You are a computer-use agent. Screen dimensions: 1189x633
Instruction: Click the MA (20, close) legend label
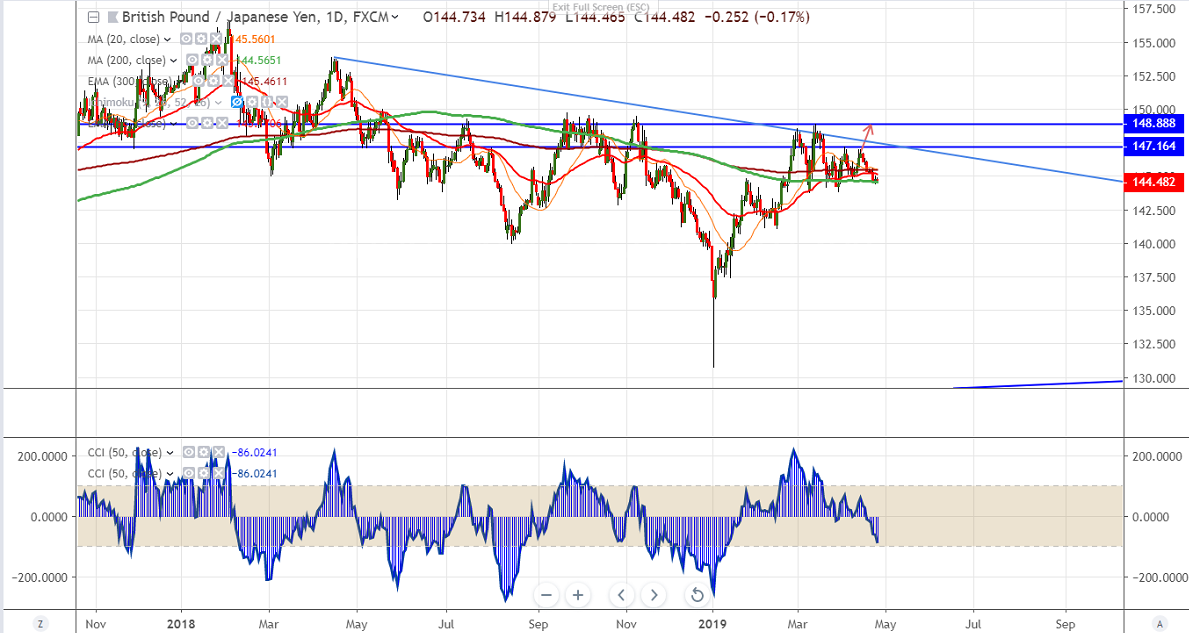click(124, 39)
